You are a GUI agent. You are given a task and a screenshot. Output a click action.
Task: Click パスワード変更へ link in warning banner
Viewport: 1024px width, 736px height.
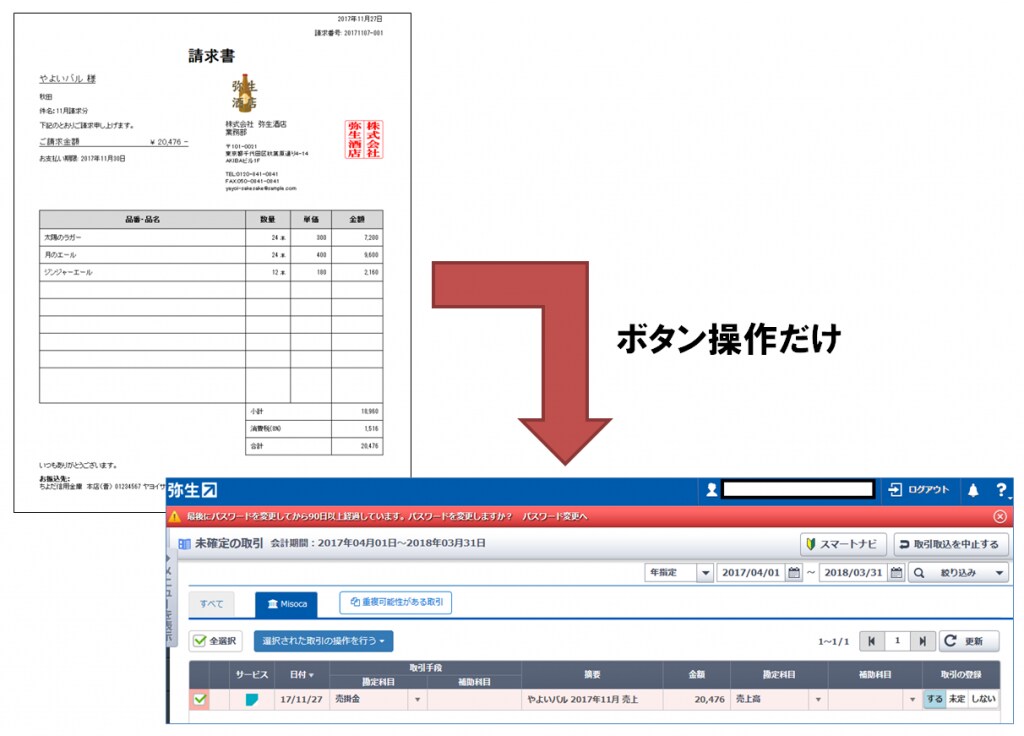tap(554, 517)
